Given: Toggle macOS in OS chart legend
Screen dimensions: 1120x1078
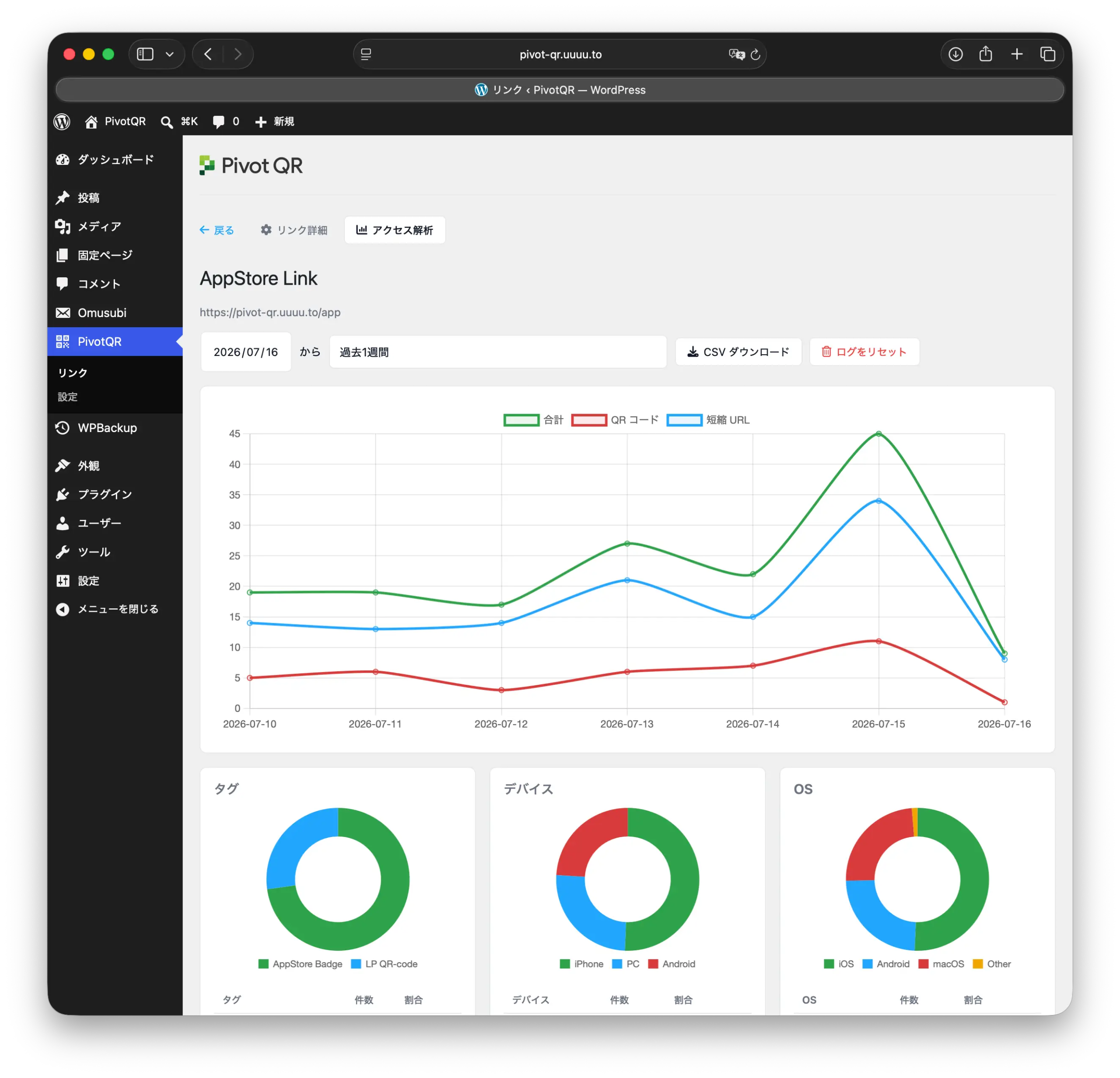Looking at the screenshot, I should [x=941, y=964].
